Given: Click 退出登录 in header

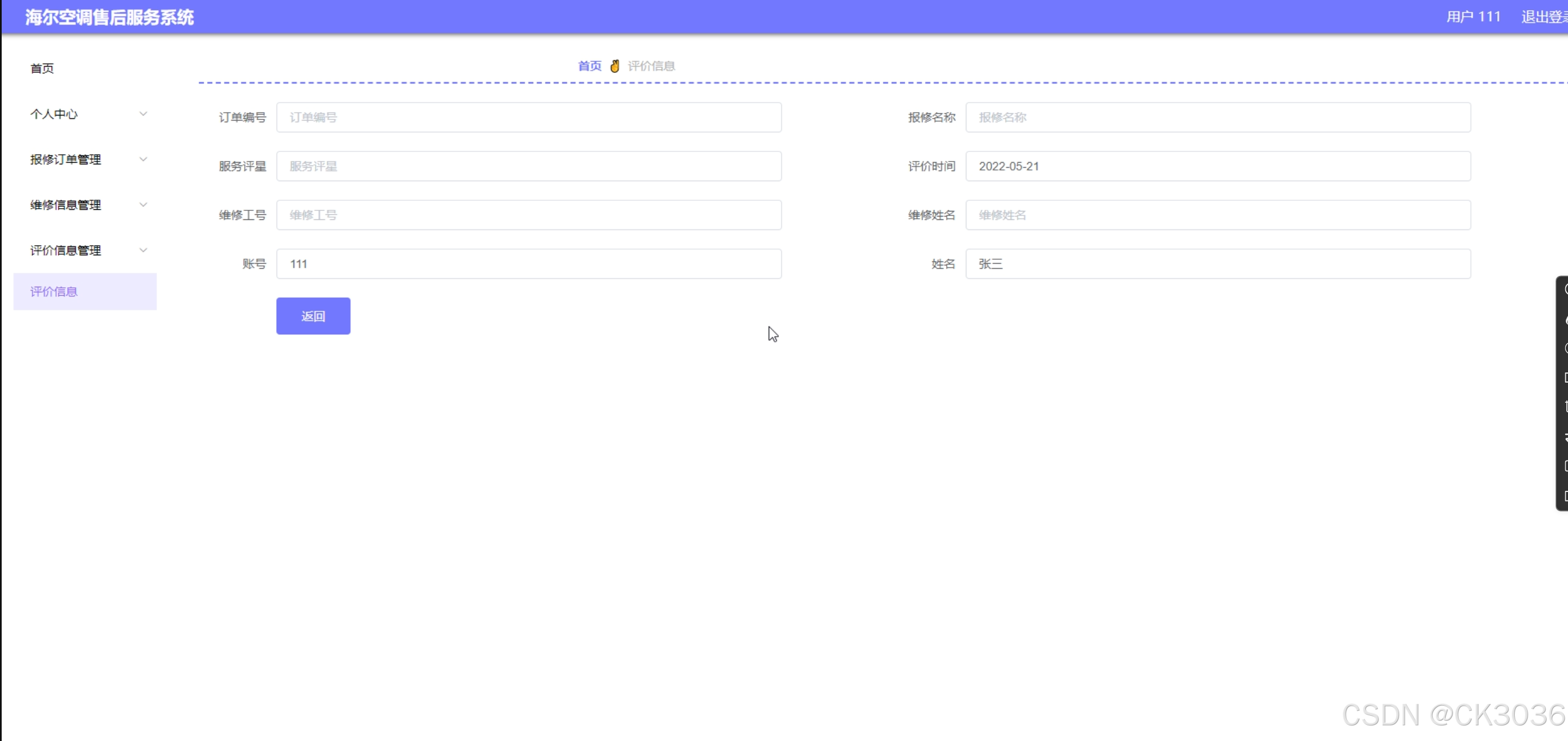Looking at the screenshot, I should 1543,17.
